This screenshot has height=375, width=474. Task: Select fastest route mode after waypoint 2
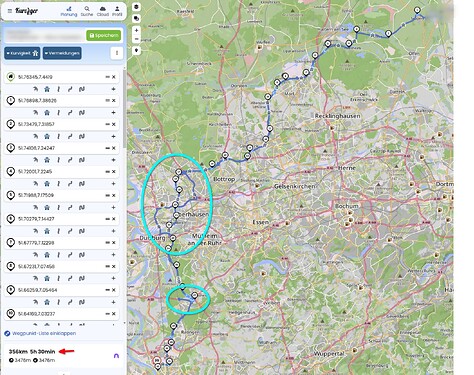click(35, 136)
